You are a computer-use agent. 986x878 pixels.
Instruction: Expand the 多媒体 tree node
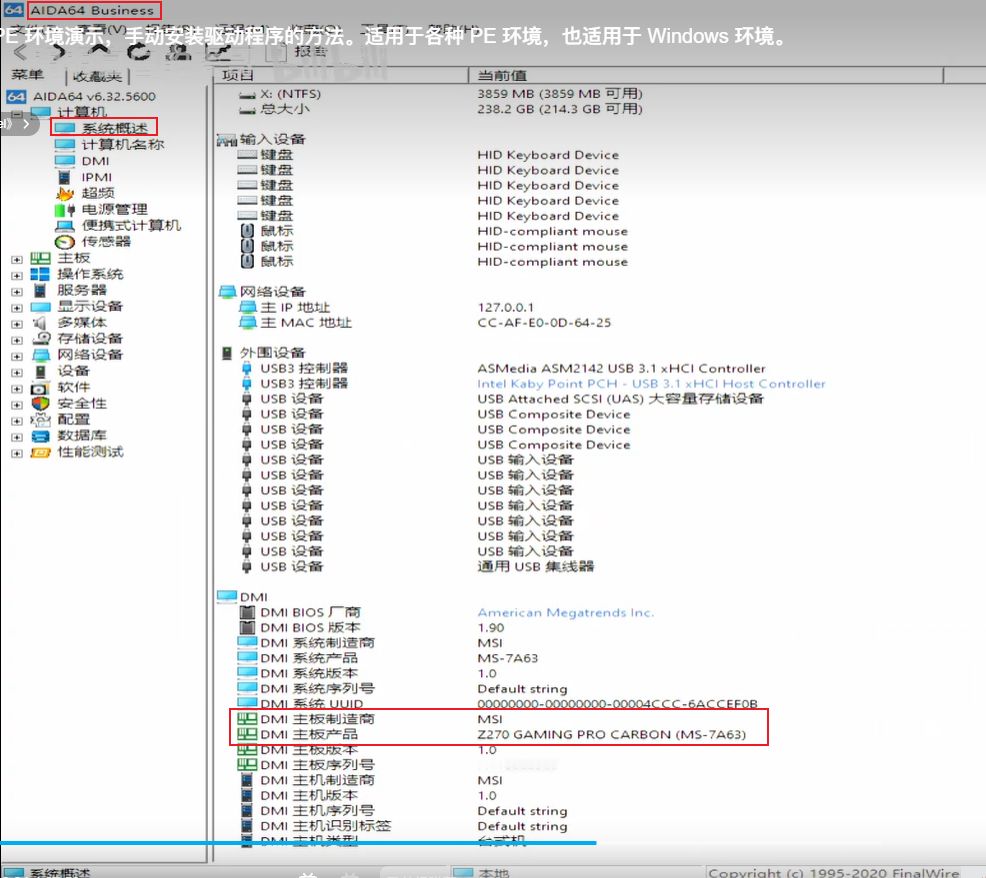[17, 324]
